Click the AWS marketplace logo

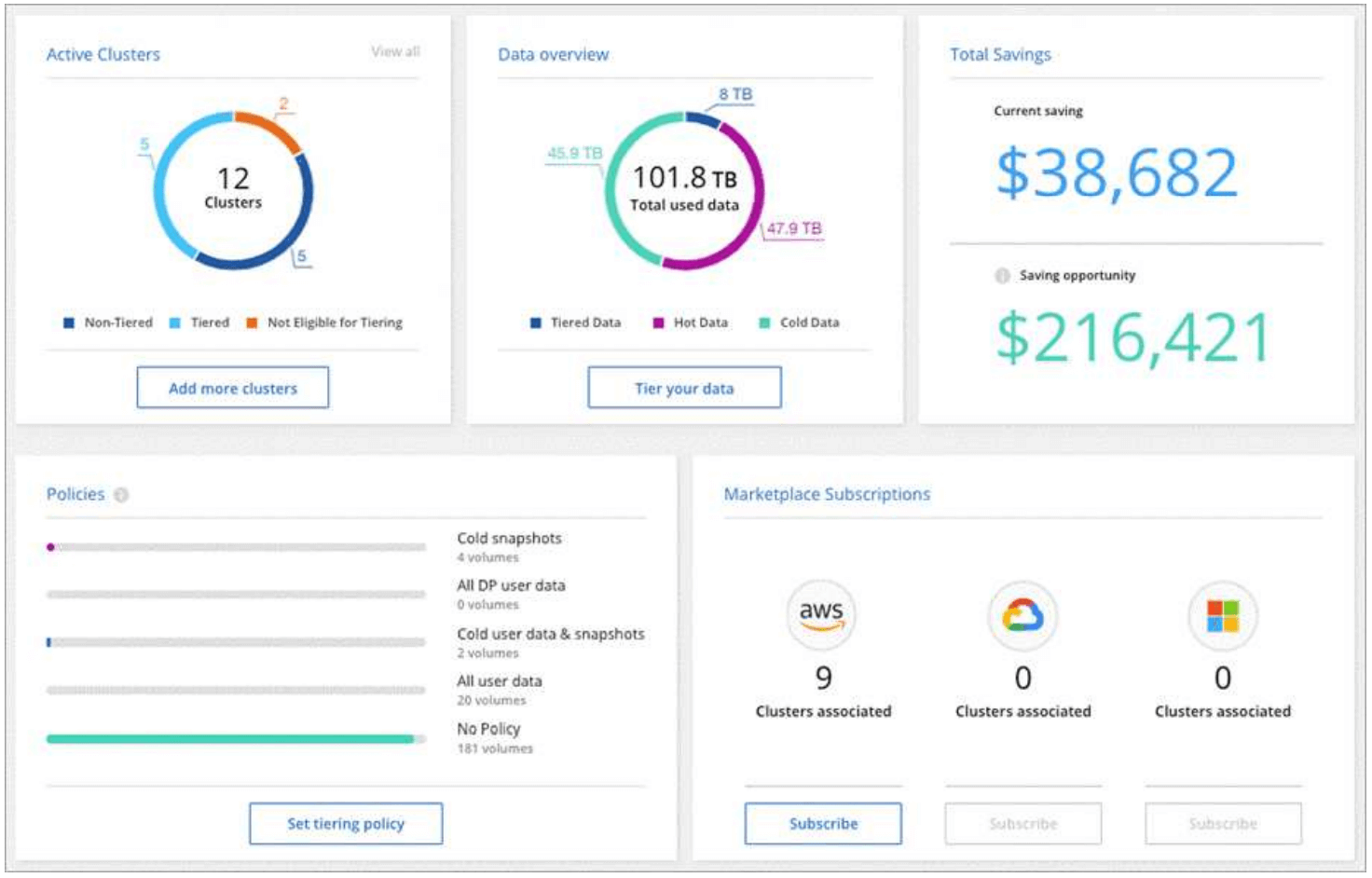pos(821,614)
